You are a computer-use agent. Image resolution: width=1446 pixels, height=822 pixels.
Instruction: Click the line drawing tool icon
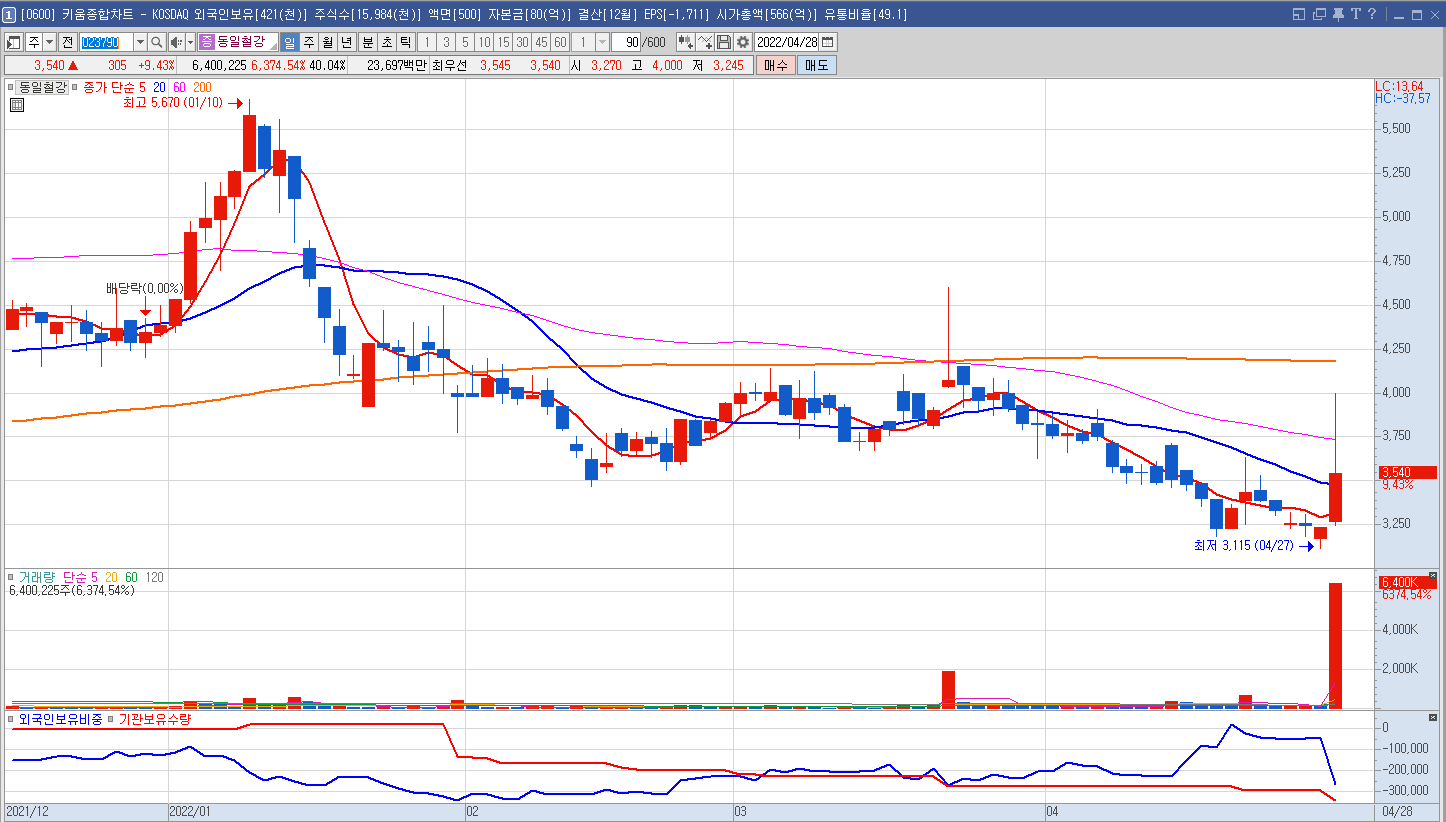tap(705, 42)
